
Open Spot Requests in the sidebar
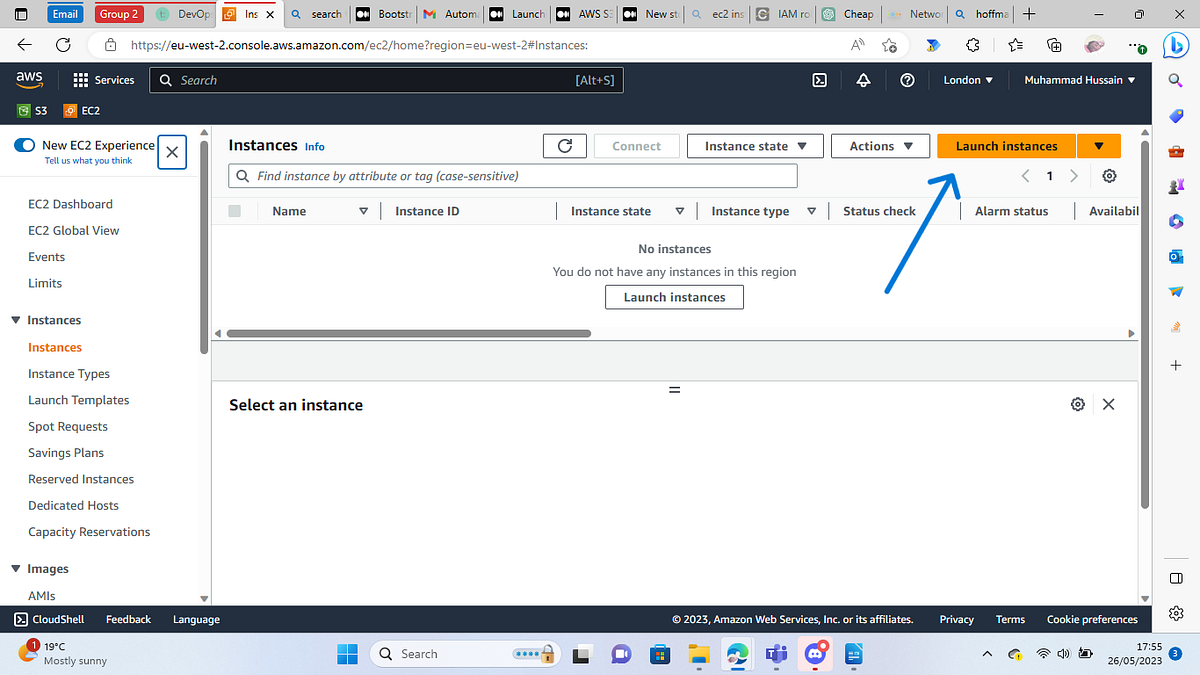click(x=68, y=426)
